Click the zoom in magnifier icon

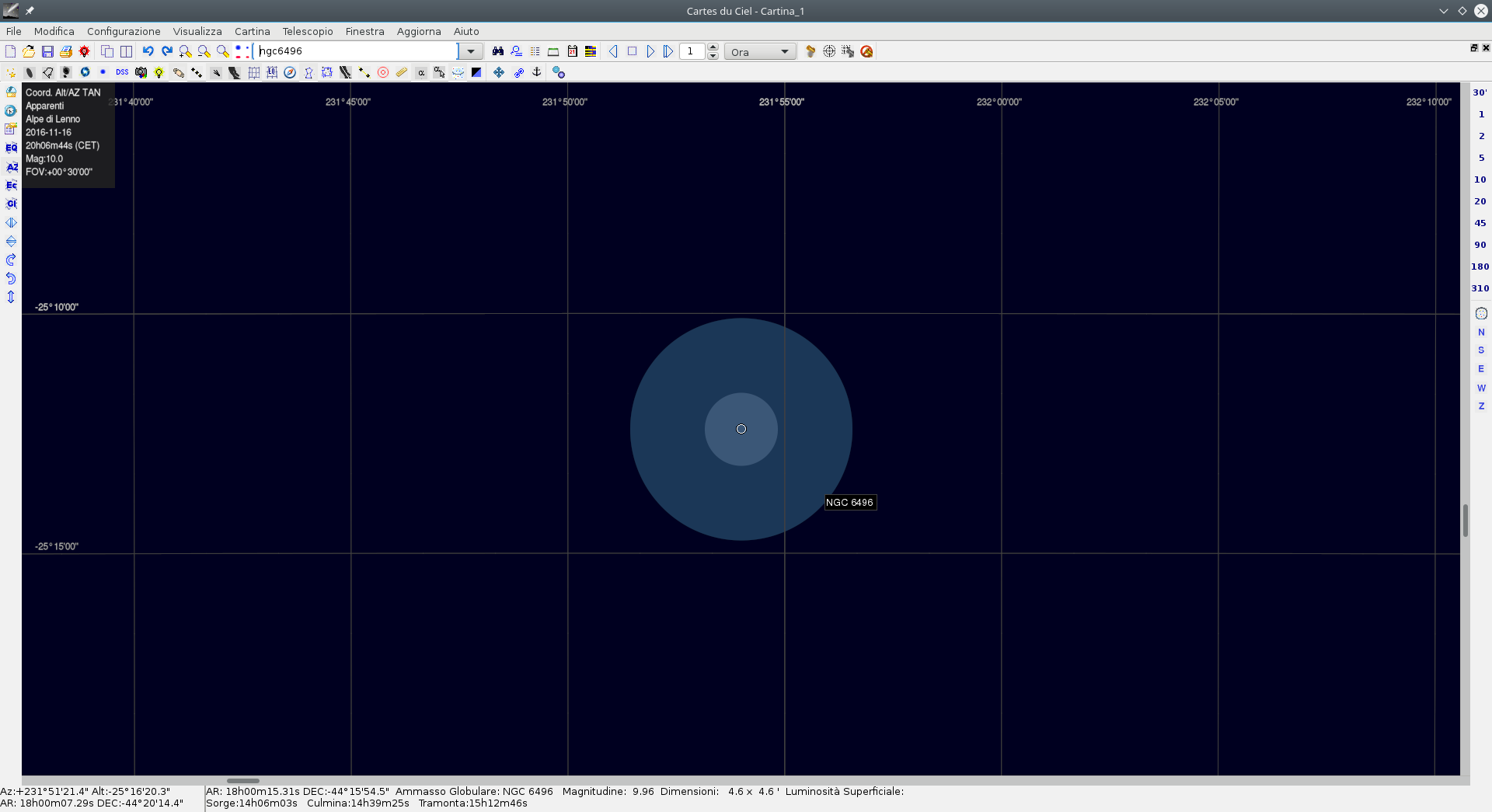pyautogui.click(x=185, y=51)
